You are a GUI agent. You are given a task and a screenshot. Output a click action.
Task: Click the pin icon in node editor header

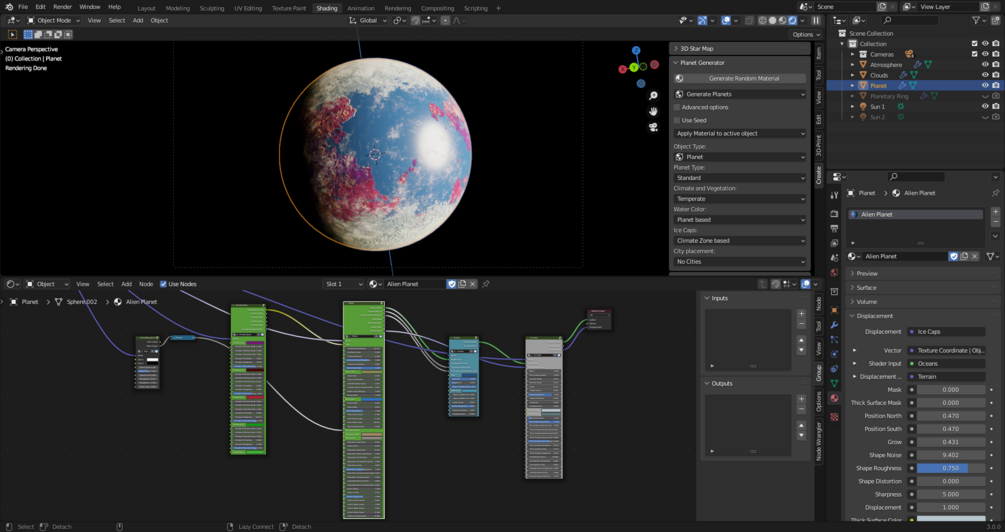[486, 284]
